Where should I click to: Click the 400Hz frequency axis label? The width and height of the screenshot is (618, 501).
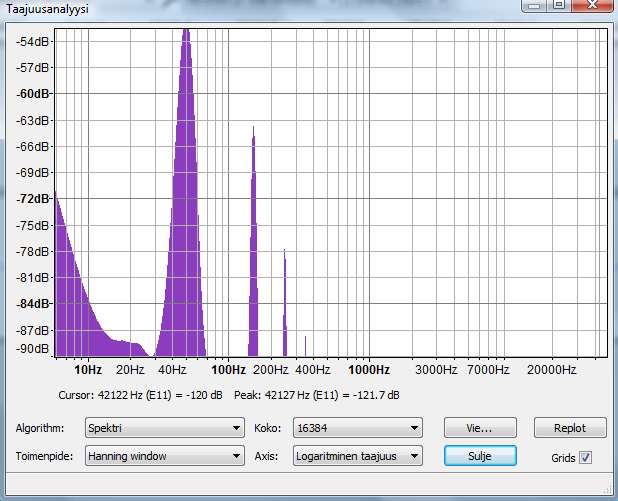click(x=313, y=370)
